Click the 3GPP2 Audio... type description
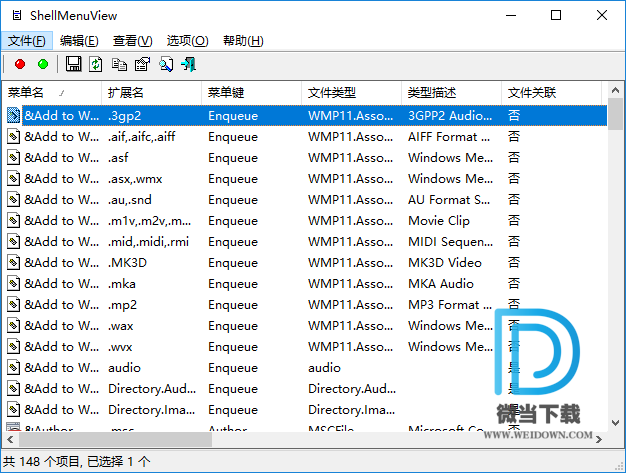The height and width of the screenshot is (473, 626). point(450,116)
